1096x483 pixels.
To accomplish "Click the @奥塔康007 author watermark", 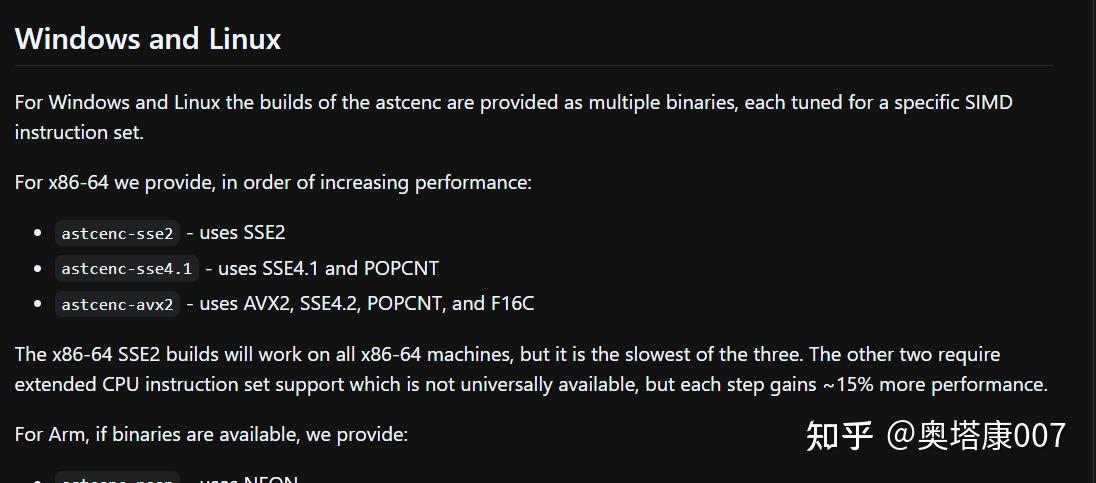I will pos(977,435).
